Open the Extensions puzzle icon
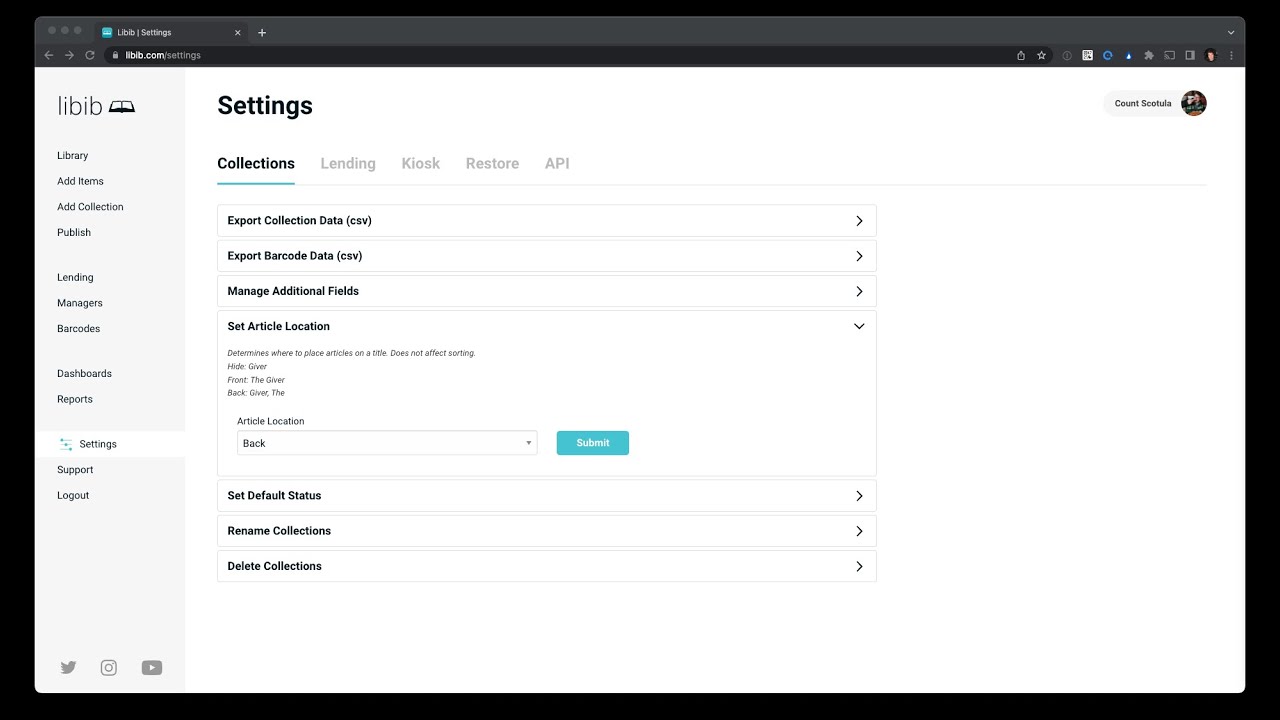Image resolution: width=1280 pixels, height=720 pixels. point(1149,55)
